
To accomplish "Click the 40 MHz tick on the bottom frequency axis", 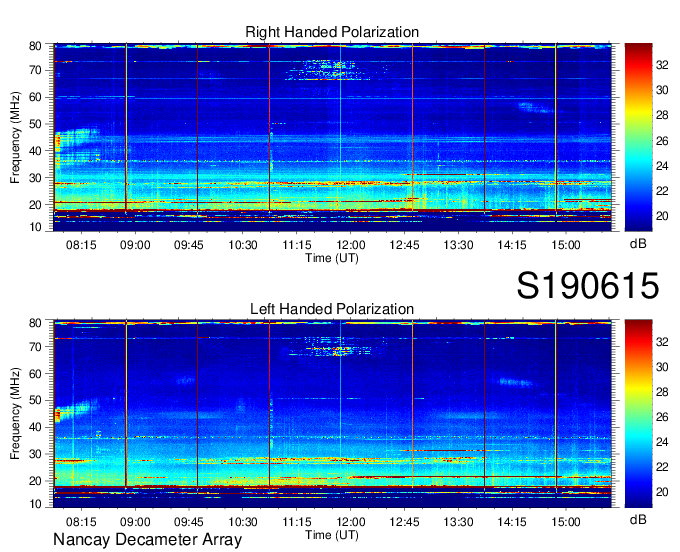I will click(35, 427).
